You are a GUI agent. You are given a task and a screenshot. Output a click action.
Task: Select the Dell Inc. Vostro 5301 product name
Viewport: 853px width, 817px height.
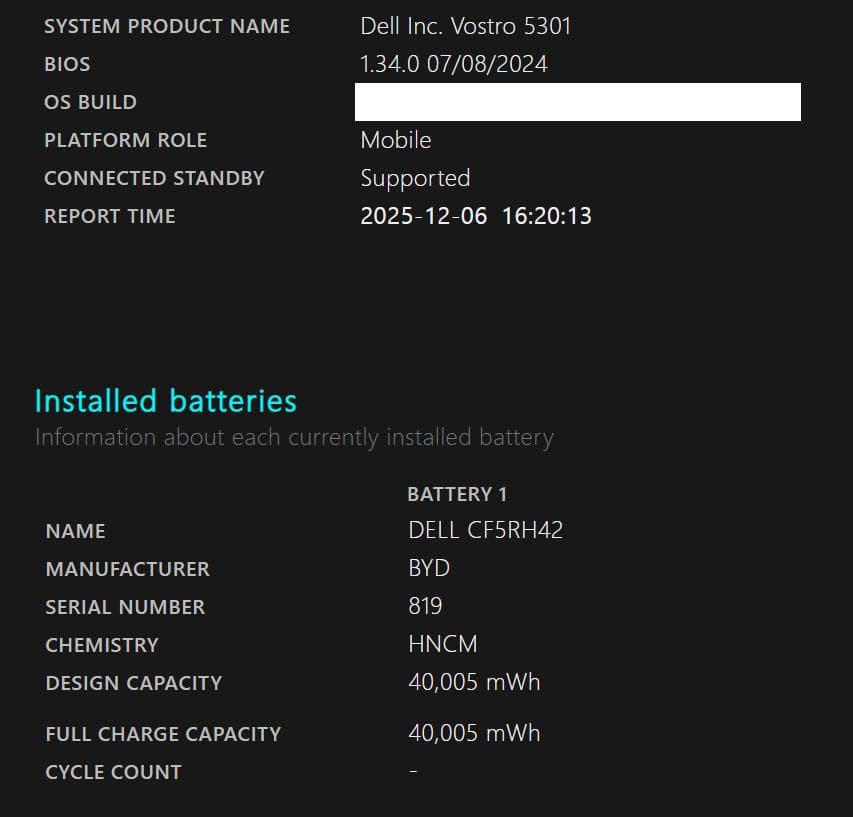coord(466,26)
